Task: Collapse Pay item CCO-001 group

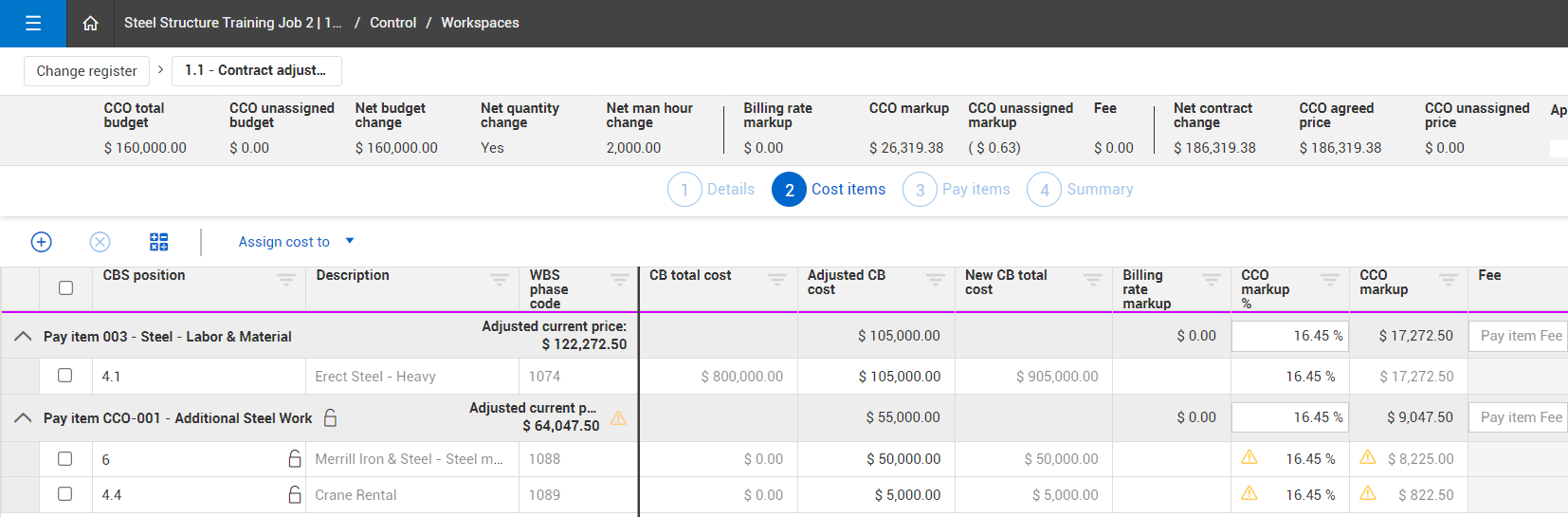Action: click(24, 418)
